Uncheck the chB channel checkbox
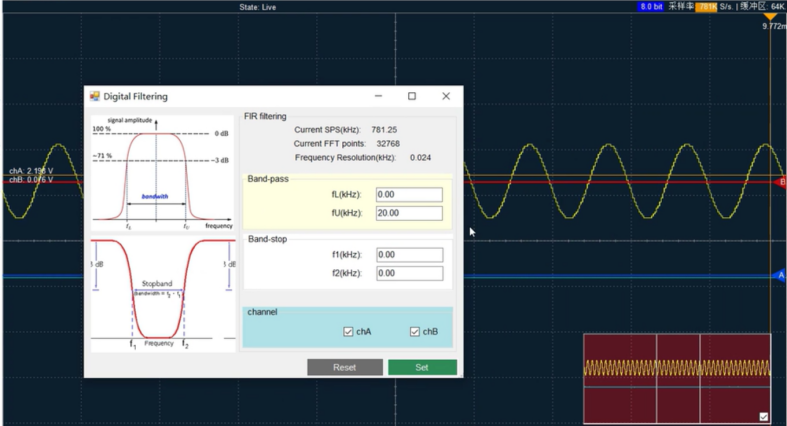The height and width of the screenshot is (426, 787). pos(415,332)
